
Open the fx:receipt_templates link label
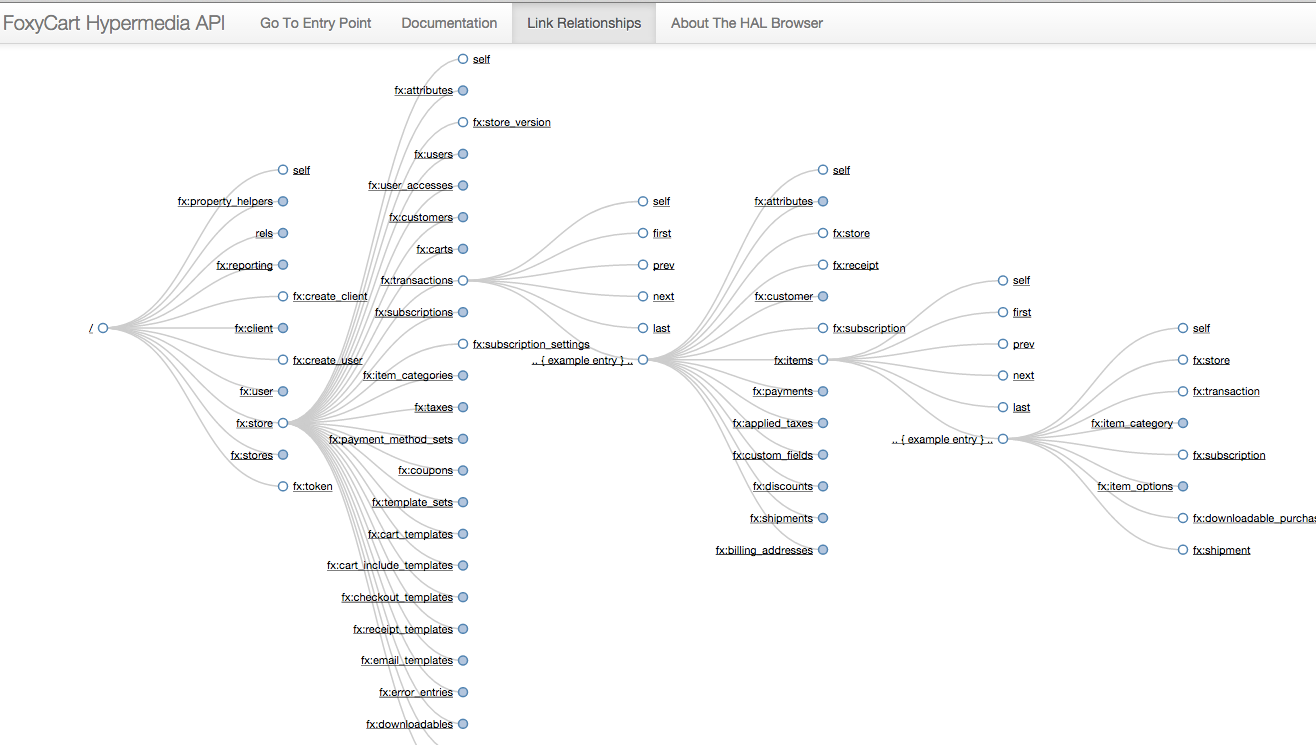[403, 630]
